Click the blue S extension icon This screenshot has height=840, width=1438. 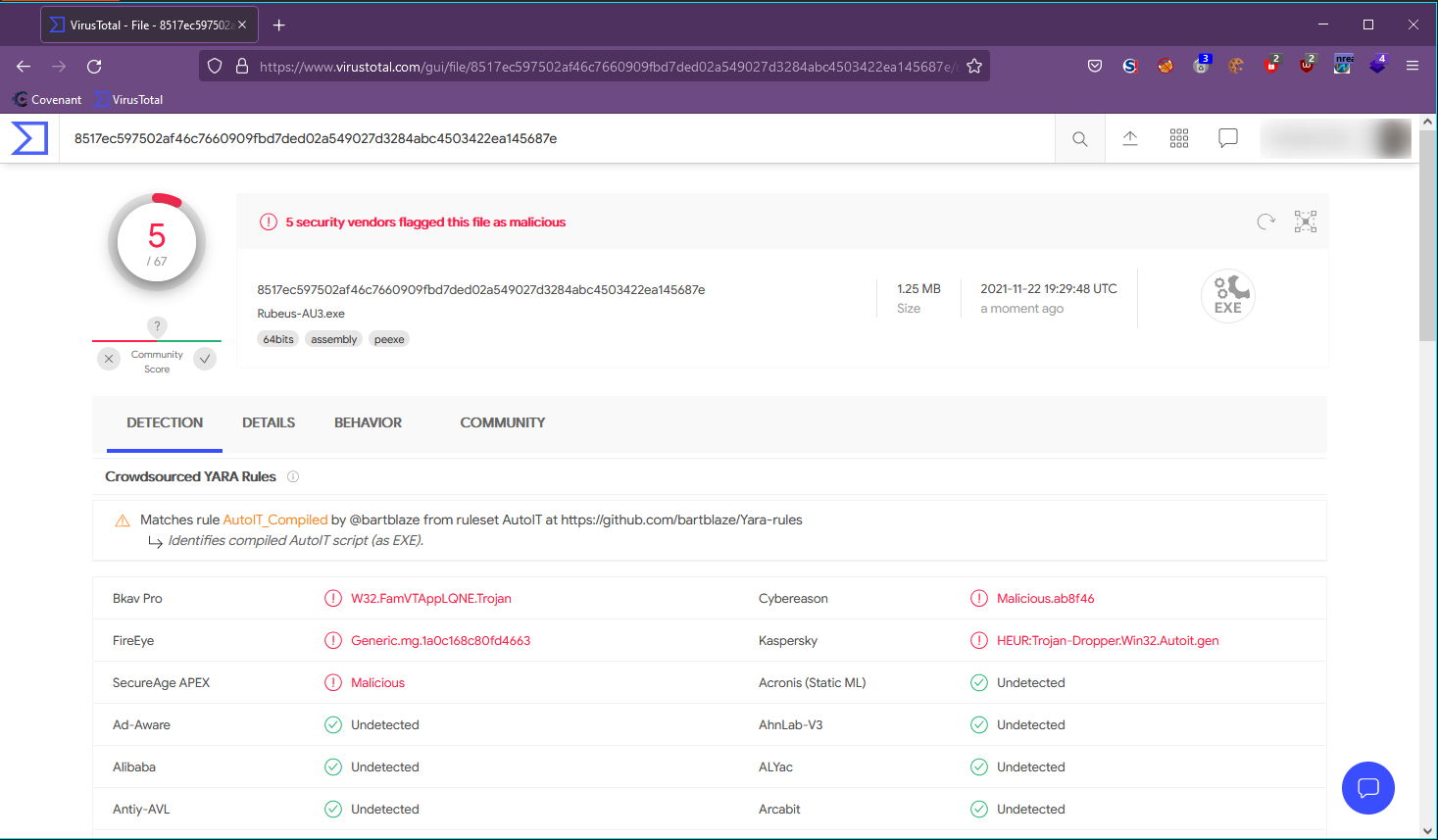1130,67
